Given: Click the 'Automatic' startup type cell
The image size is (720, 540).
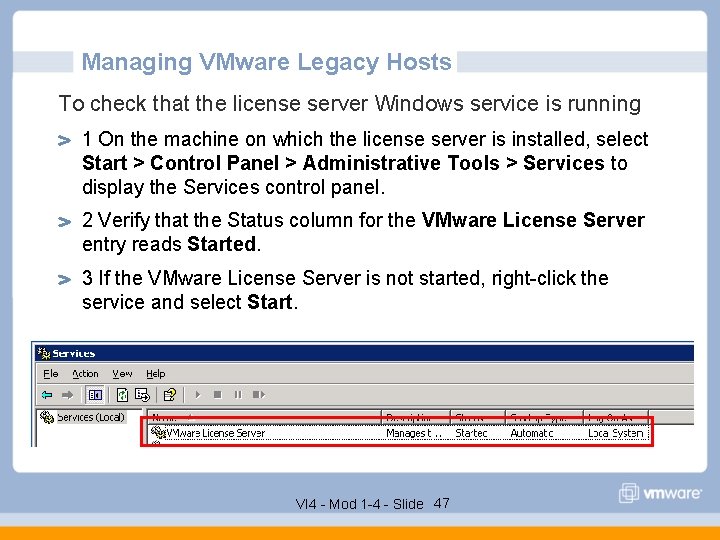Looking at the screenshot, I should point(532,433).
